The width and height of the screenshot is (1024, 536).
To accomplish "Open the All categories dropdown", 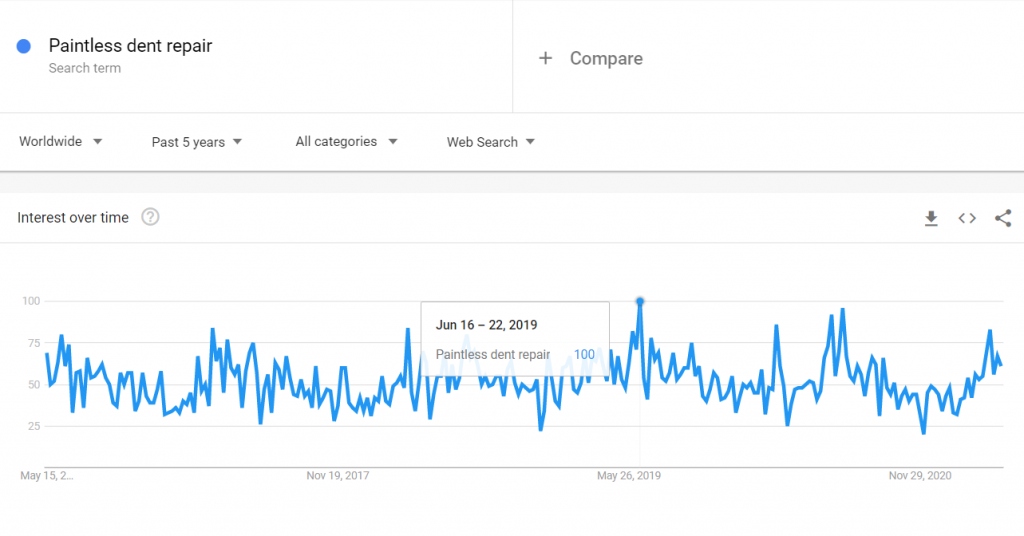I will click(346, 142).
